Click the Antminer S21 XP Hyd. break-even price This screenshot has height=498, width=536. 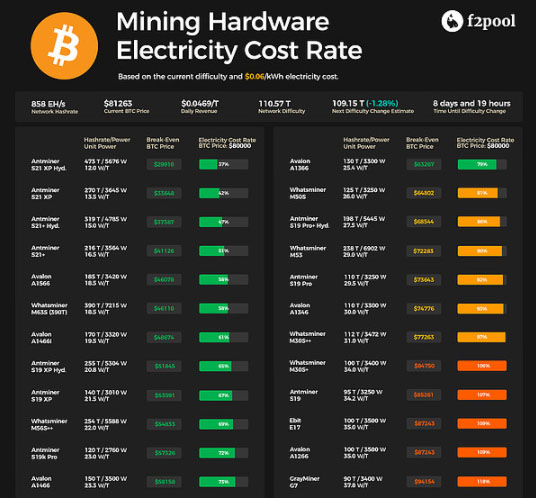pos(164,164)
